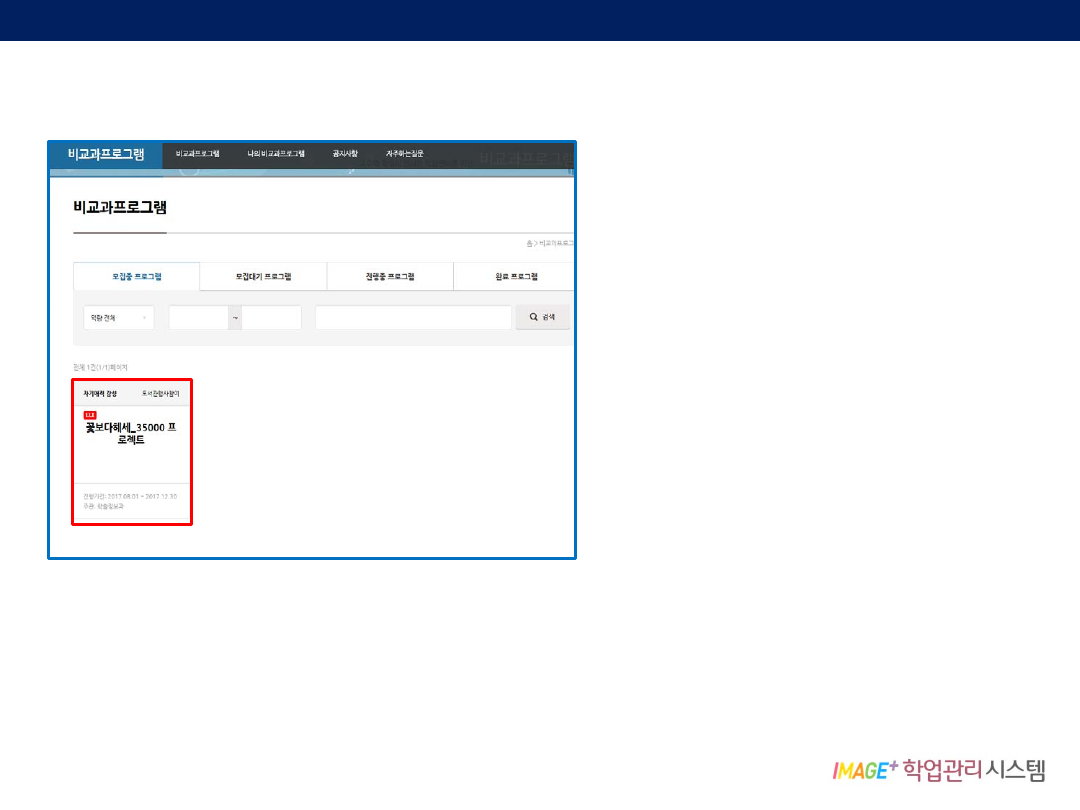The image size is (1080, 810).
Task: Click the breadcrumb path at the page's right
Action: tap(550, 243)
